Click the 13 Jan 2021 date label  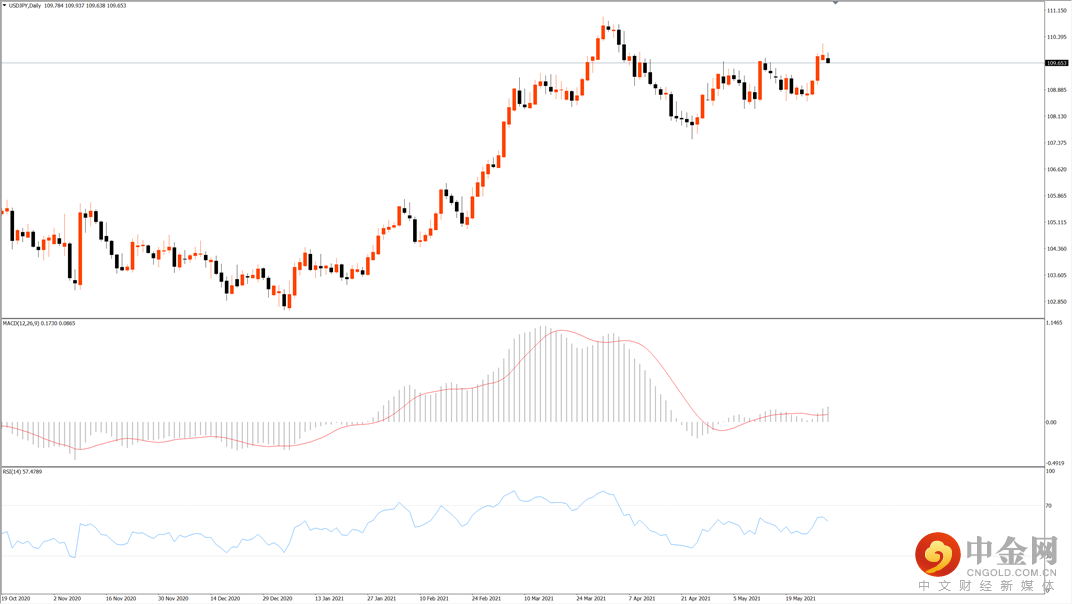pyautogui.click(x=330, y=599)
